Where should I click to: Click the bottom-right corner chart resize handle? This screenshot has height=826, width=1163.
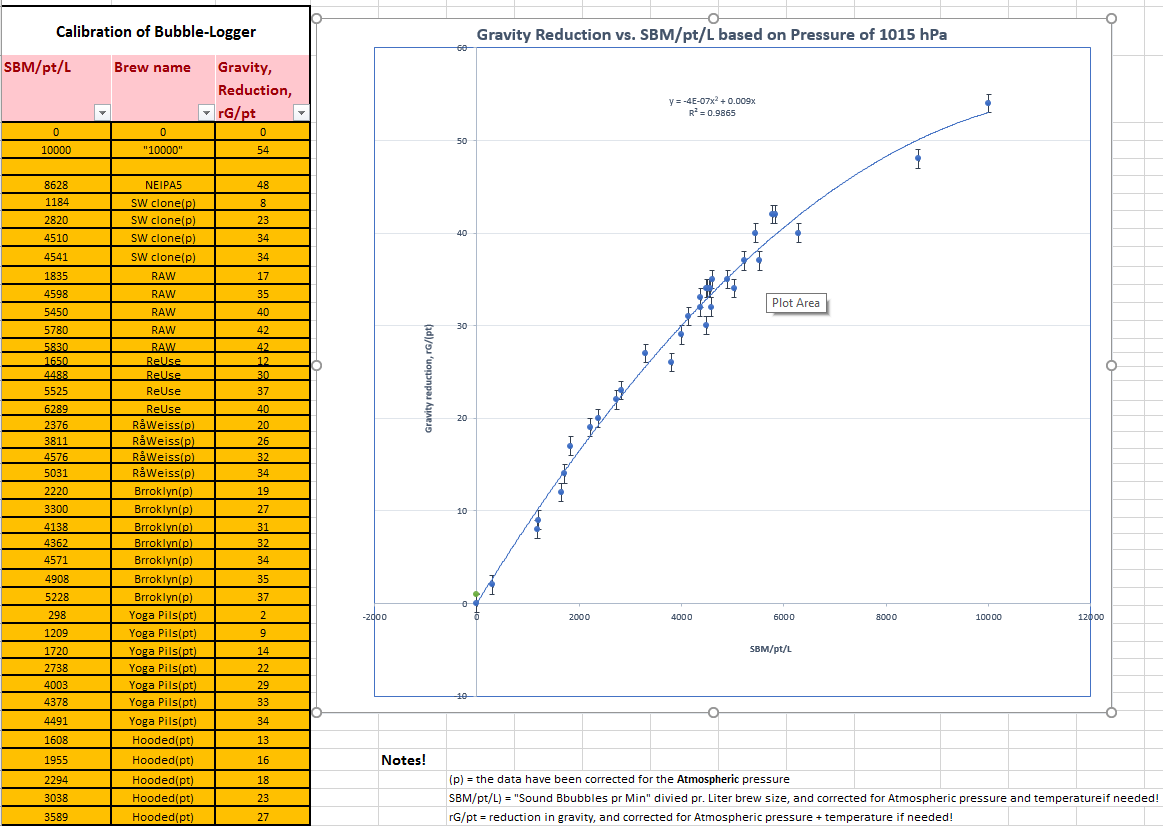pos(1110,712)
